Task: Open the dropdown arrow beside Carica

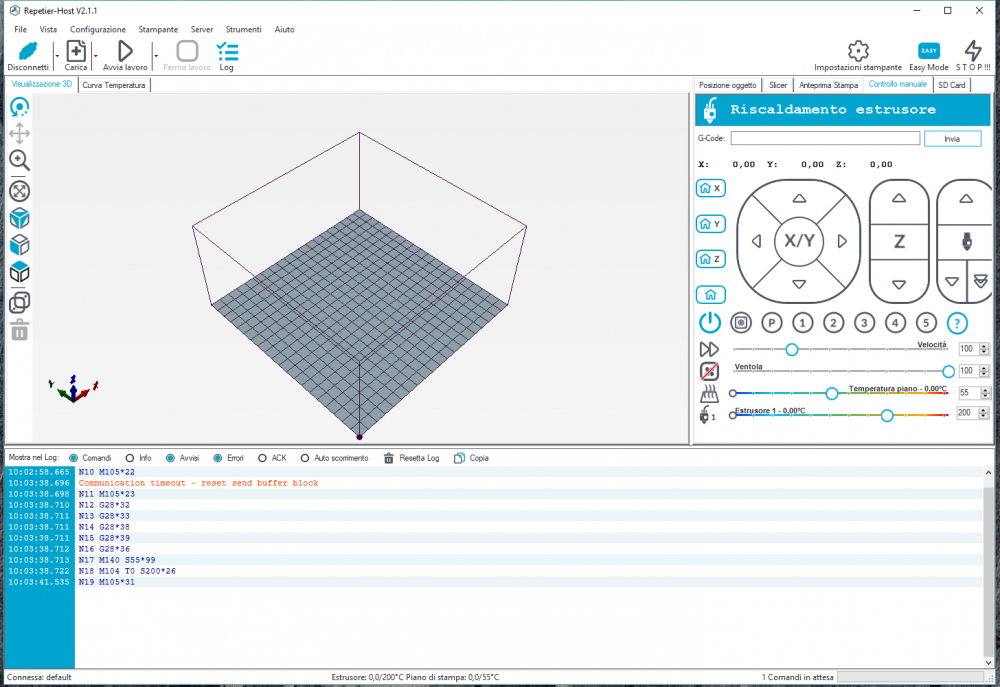Action: pyautogui.click(x=95, y=56)
